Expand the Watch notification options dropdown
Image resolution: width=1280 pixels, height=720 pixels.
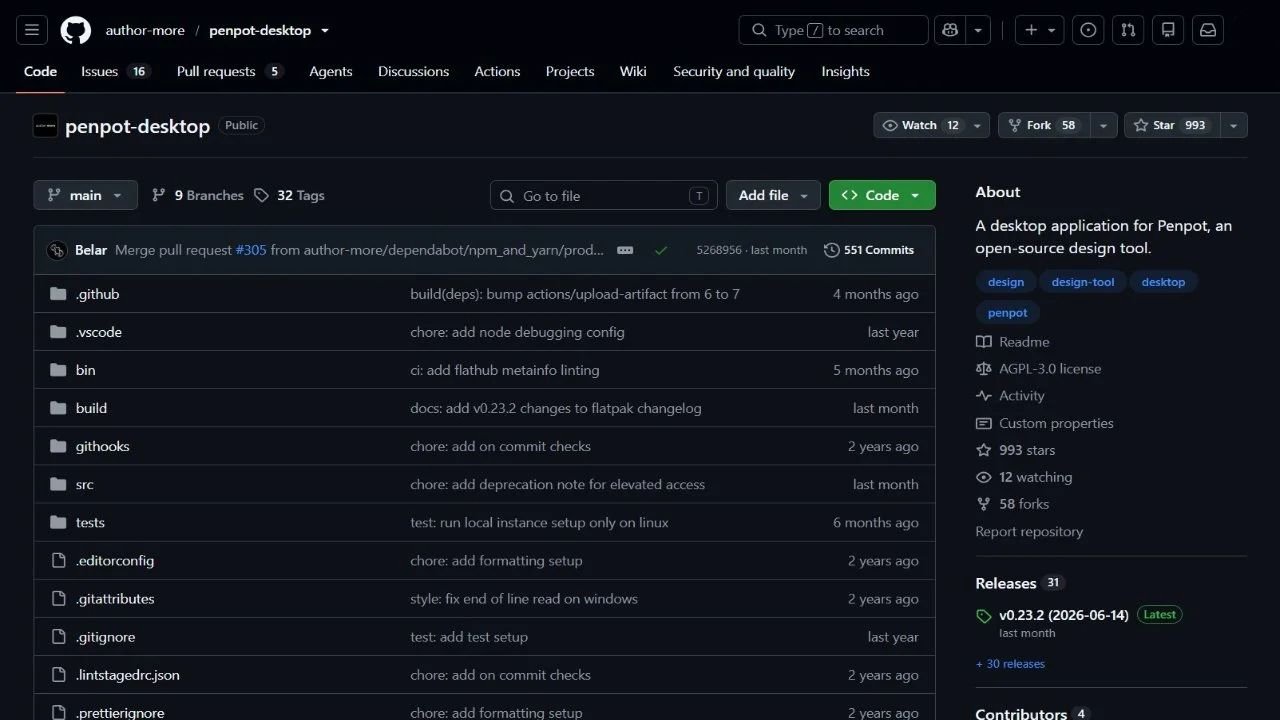click(979, 125)
